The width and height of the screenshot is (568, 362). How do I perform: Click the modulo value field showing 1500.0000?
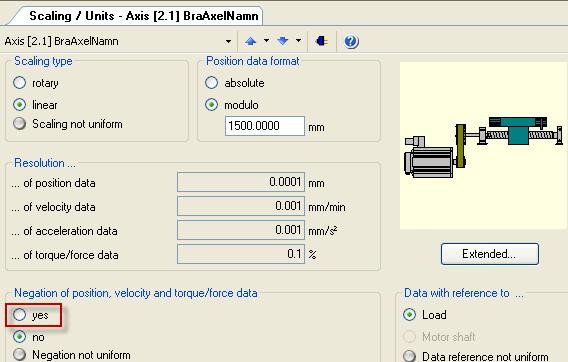265,126
